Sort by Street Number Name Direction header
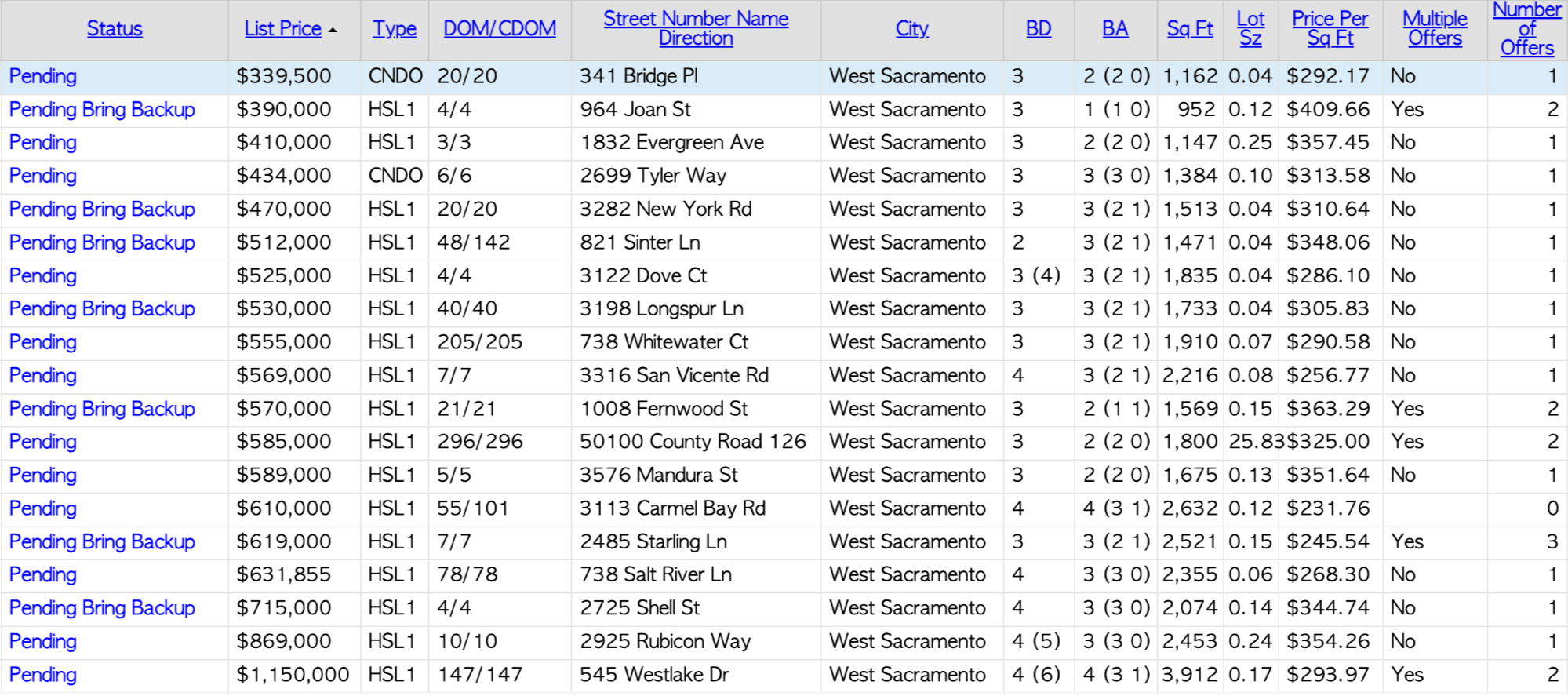Image resolution: width=1568 pixels, height=696 pixels. [x=696, y=28]
